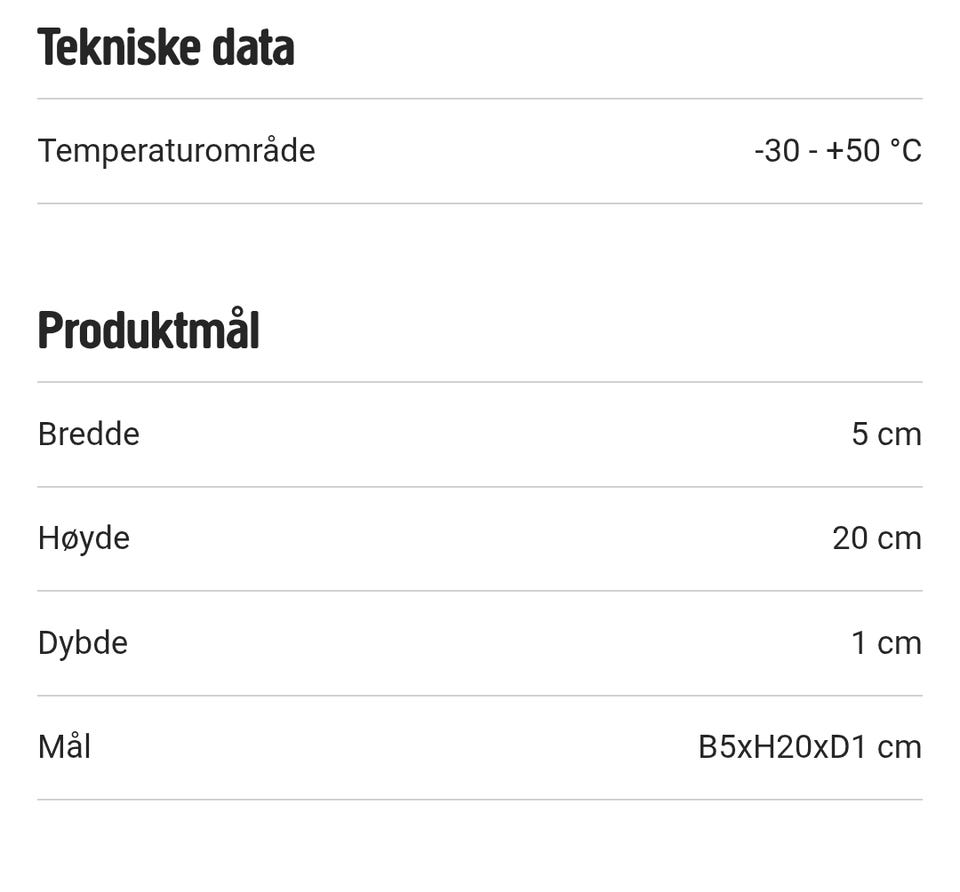The width and height of the screenshot is (960, 892).
Task: Click the Produktmål heading
Action: click(148, 331)
